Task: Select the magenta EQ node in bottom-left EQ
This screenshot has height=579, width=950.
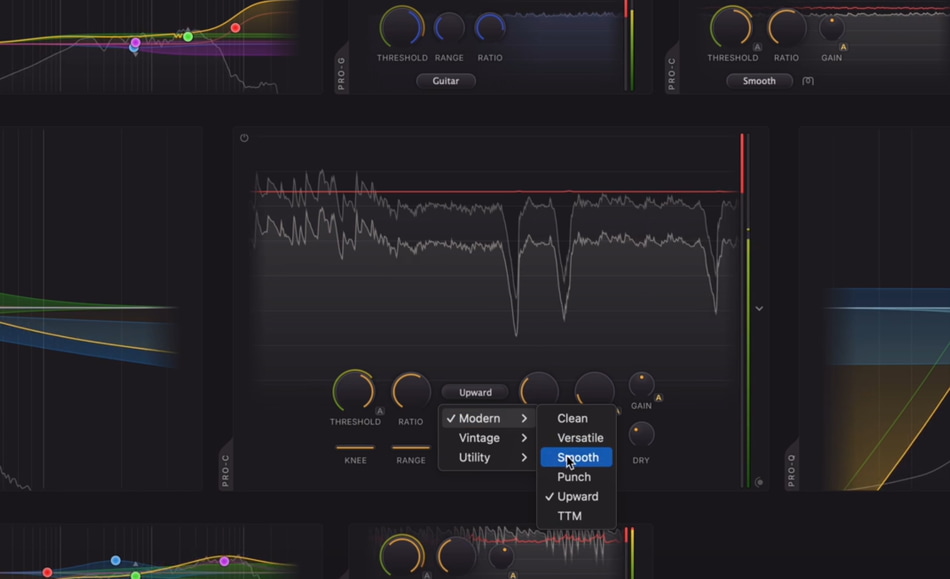Action: [224, 561]
